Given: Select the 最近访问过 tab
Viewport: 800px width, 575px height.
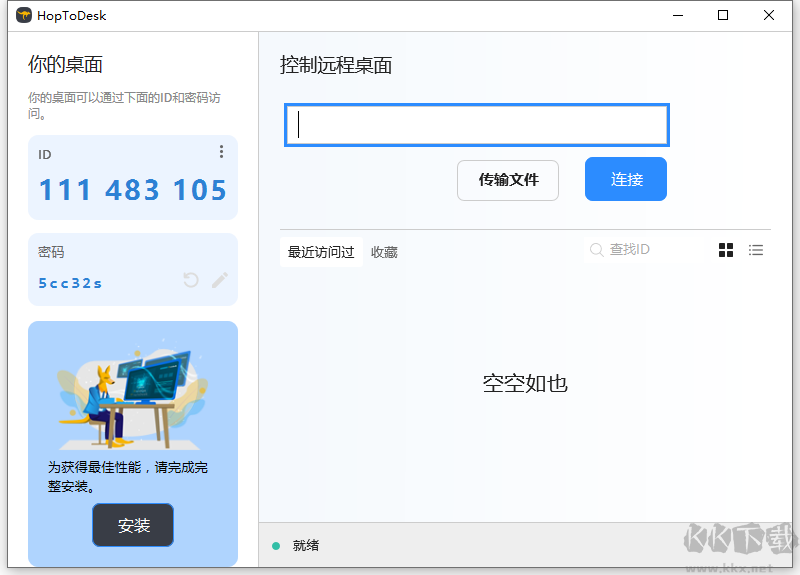Looking at the screenshot, I should point(321,252).
